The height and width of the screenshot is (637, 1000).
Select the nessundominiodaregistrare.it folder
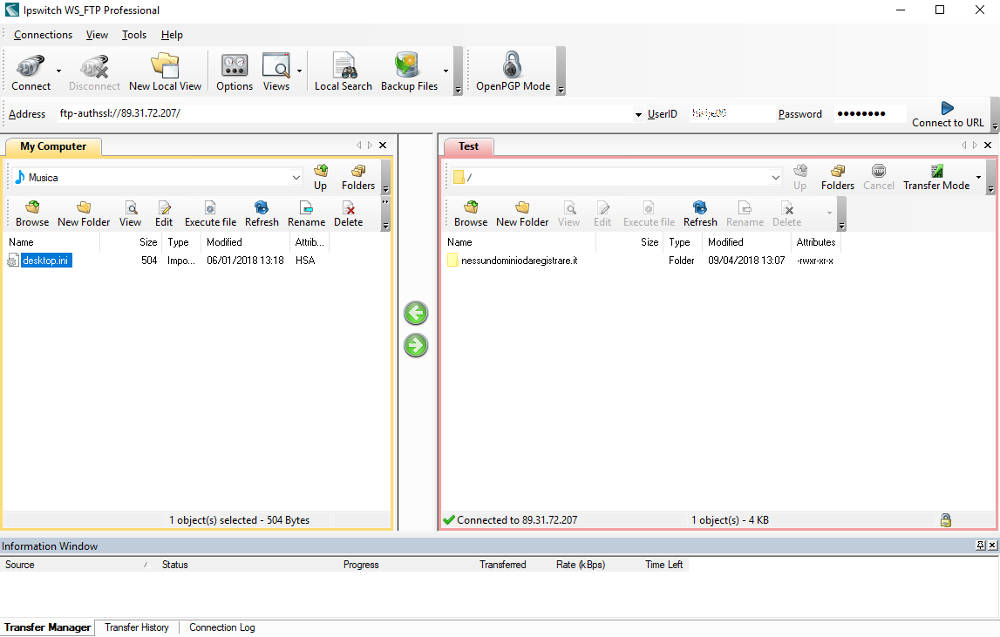point(518,260)
